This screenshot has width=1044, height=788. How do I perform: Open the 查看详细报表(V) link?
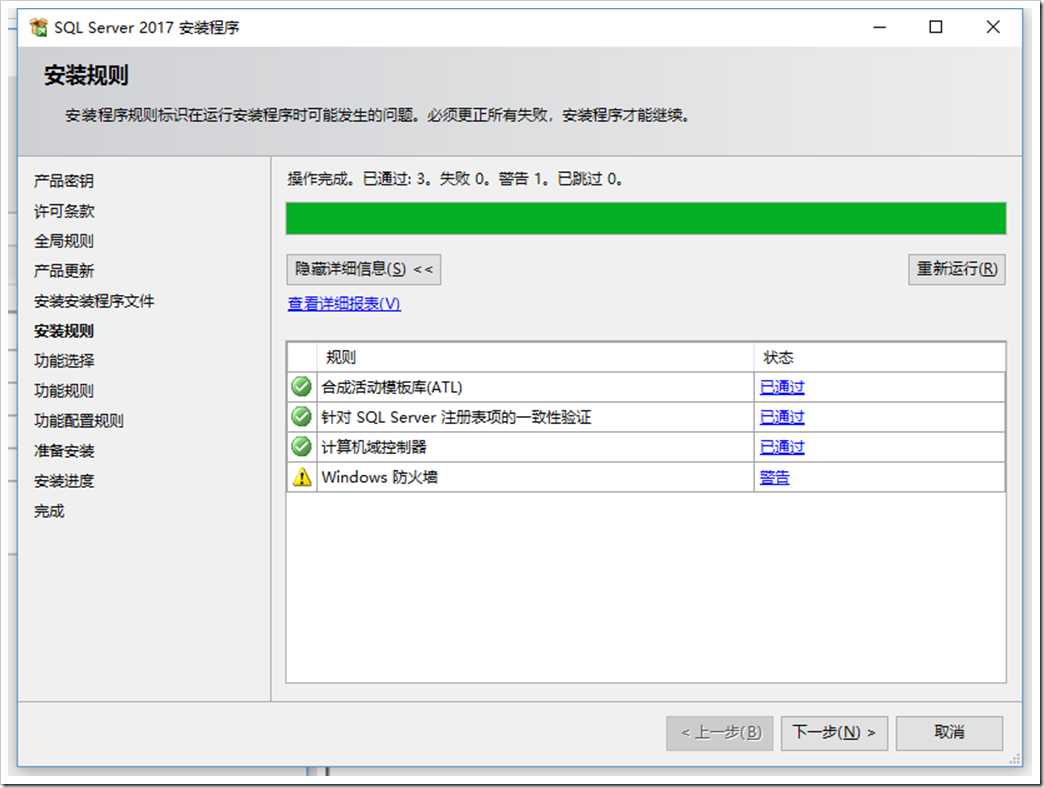tap(344, 303)
